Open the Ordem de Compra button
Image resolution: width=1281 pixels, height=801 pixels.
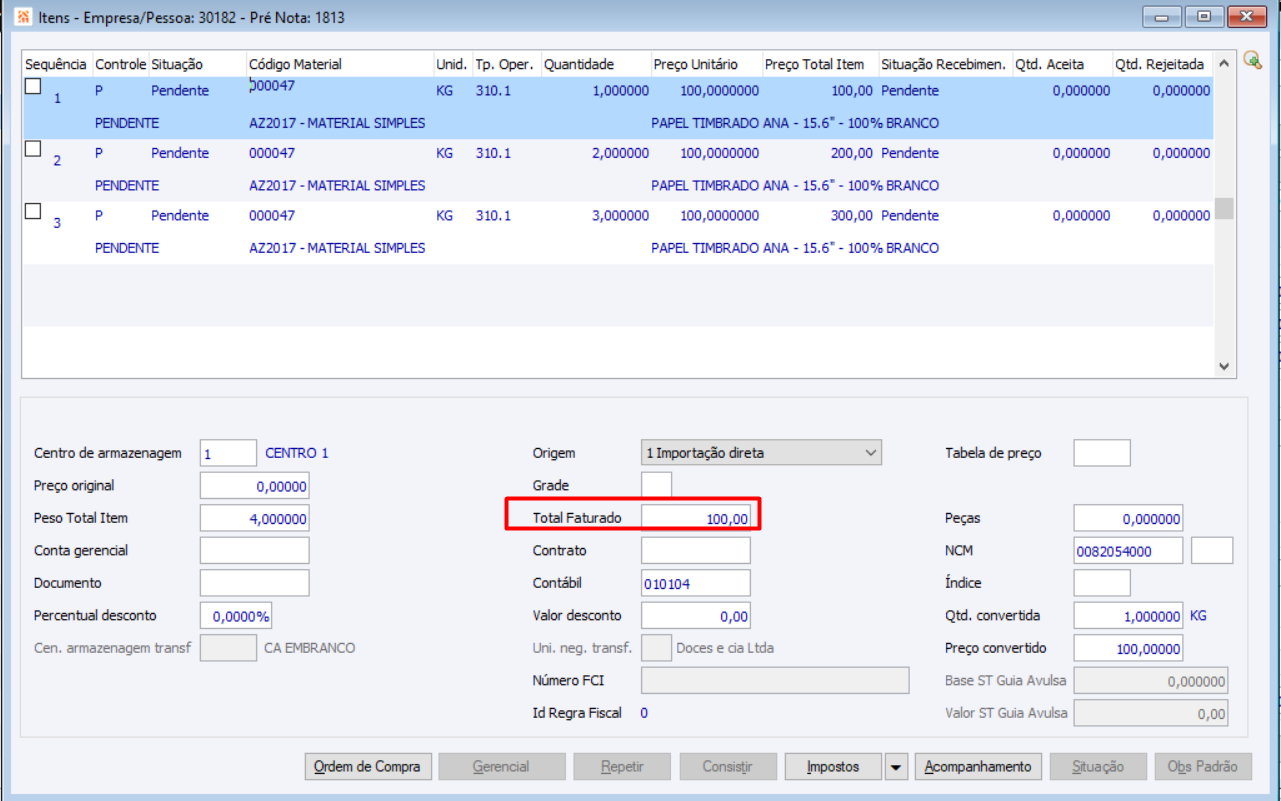pos(368,767)
